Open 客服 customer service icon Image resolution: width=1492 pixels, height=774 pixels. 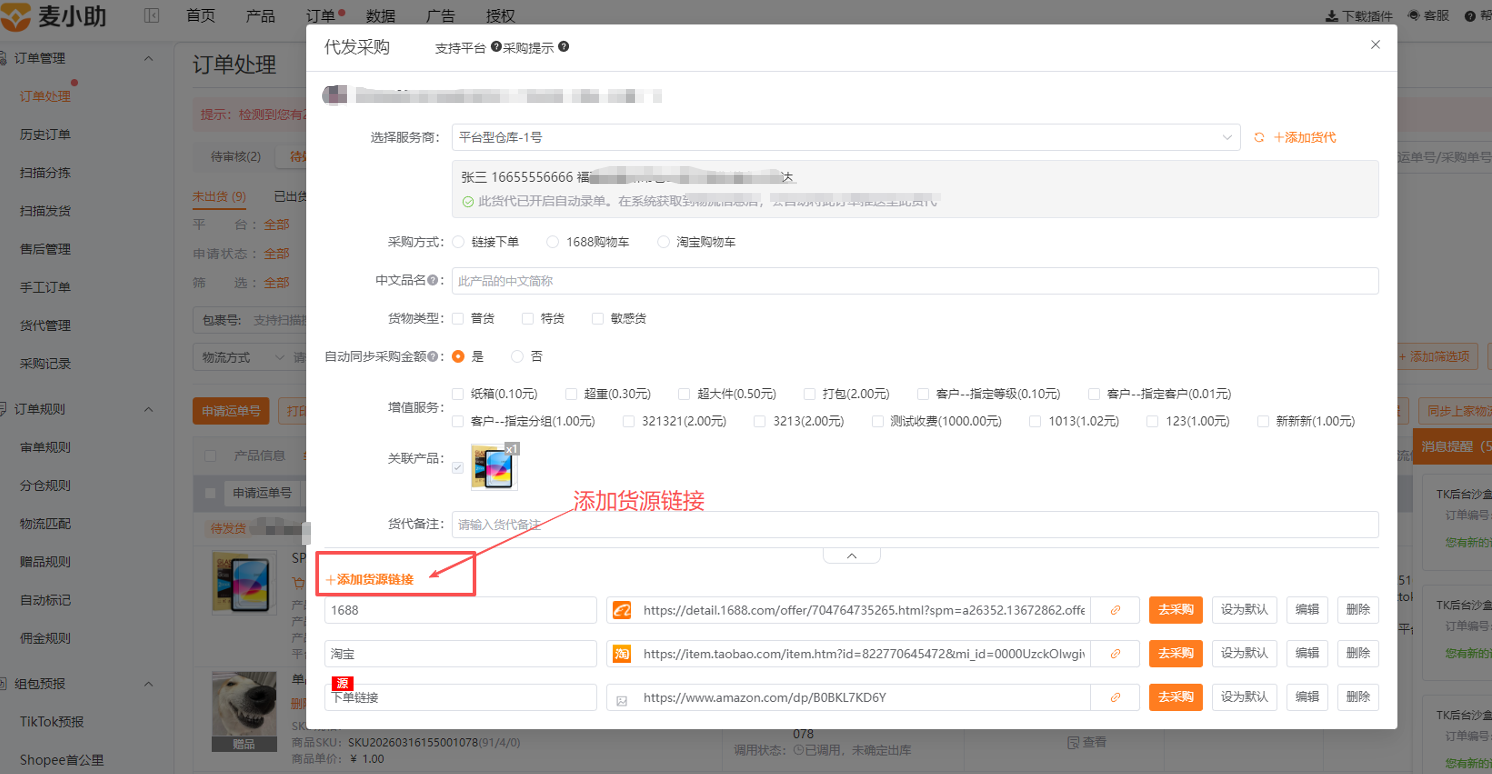1414,16
